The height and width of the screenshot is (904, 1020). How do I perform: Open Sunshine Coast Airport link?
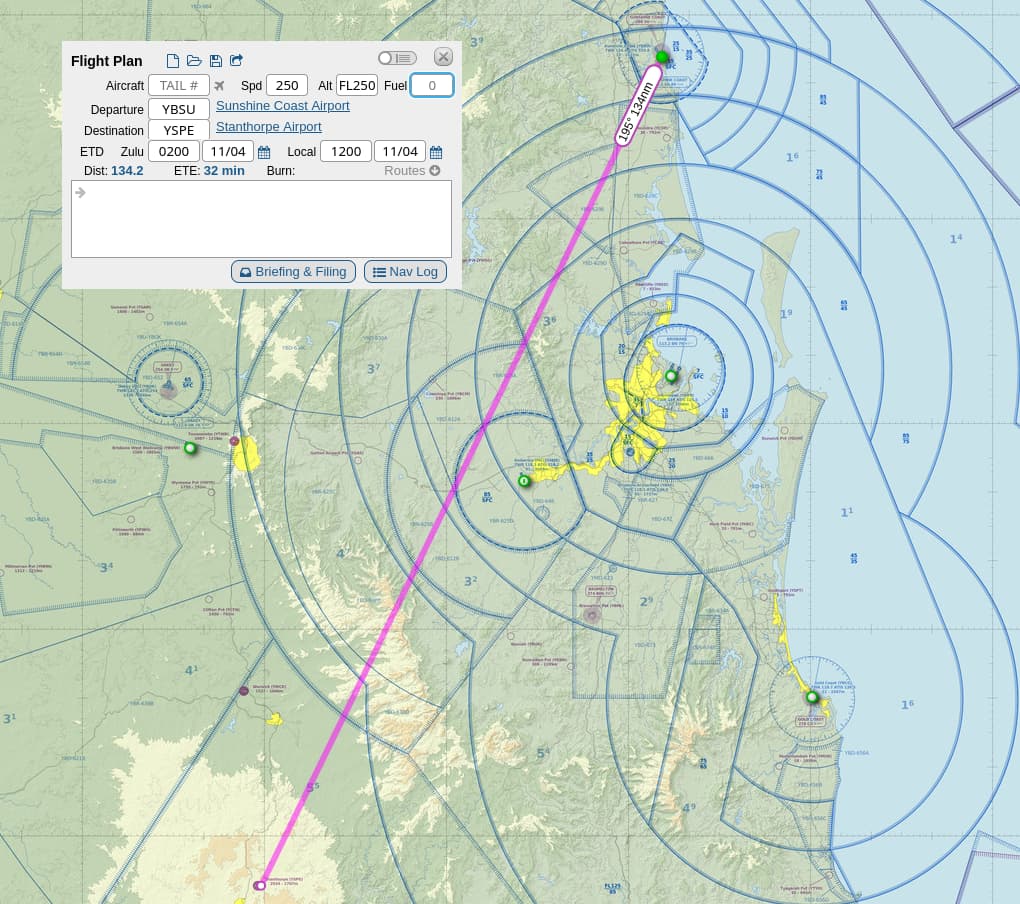[283, 106]
